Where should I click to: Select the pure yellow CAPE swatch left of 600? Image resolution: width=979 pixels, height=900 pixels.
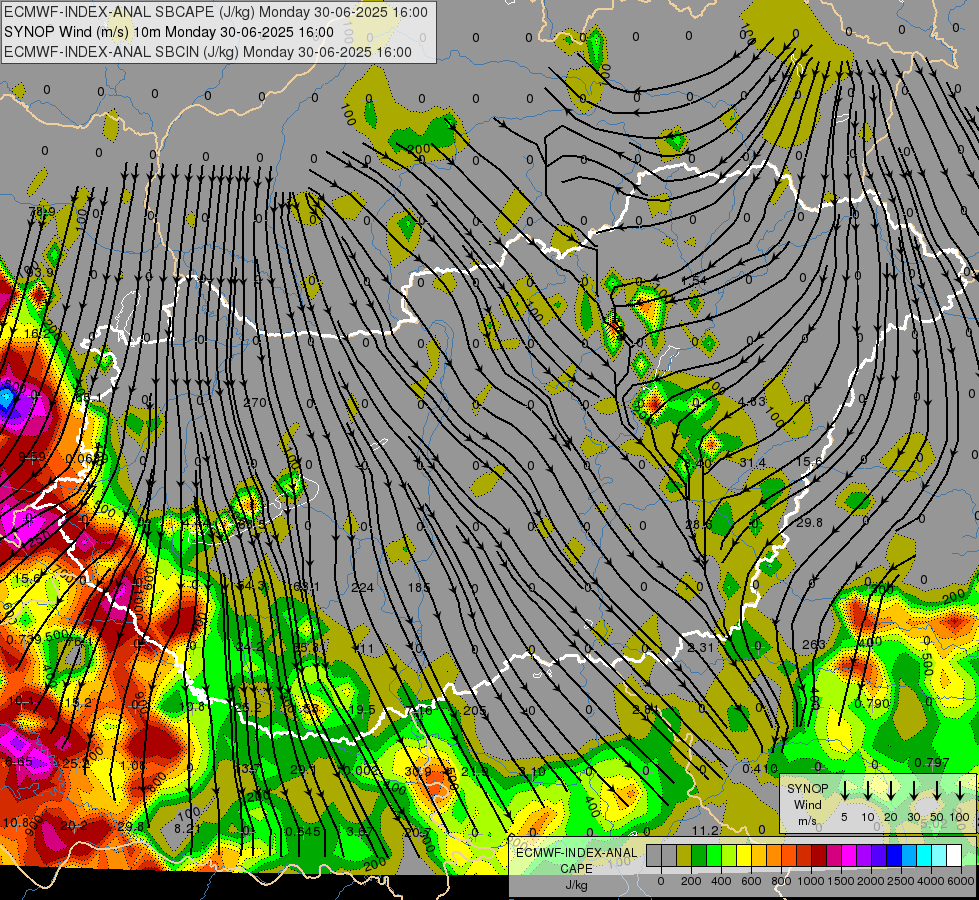coord(744,856)
